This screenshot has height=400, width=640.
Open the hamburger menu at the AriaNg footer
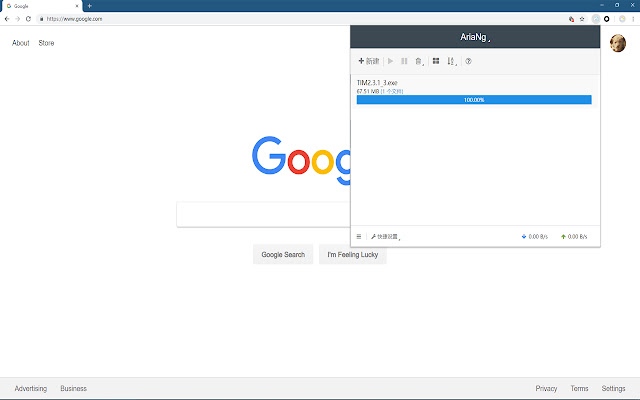pos(359,236)
